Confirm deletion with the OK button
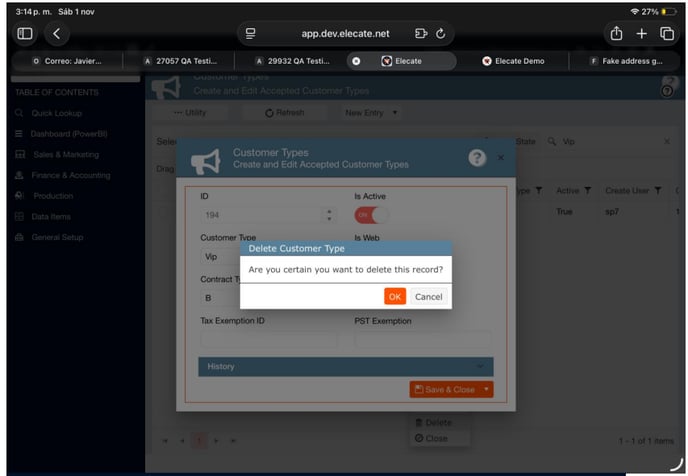This screenshot has width=688, height=476. click(x=395, y=297)
